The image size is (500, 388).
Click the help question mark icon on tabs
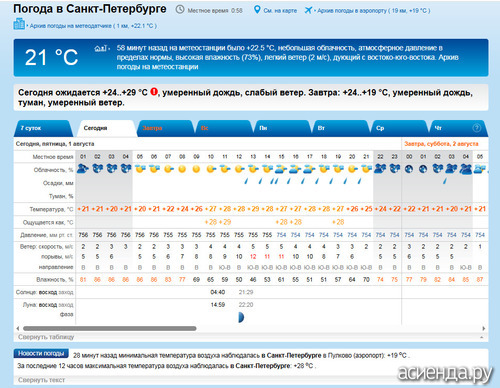[x=477, y=128]
